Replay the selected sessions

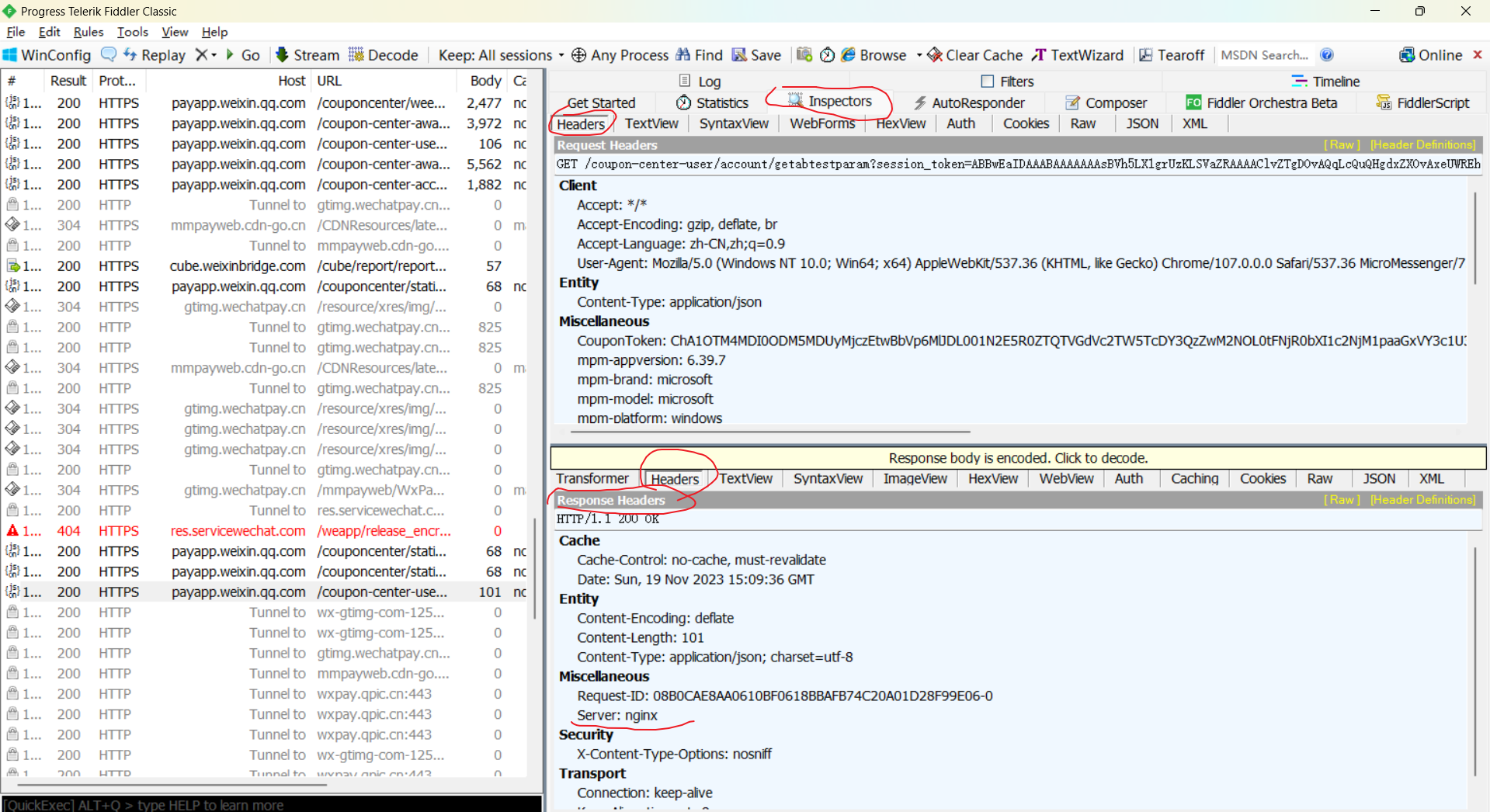pyautogui.click(x=155, y=55)
